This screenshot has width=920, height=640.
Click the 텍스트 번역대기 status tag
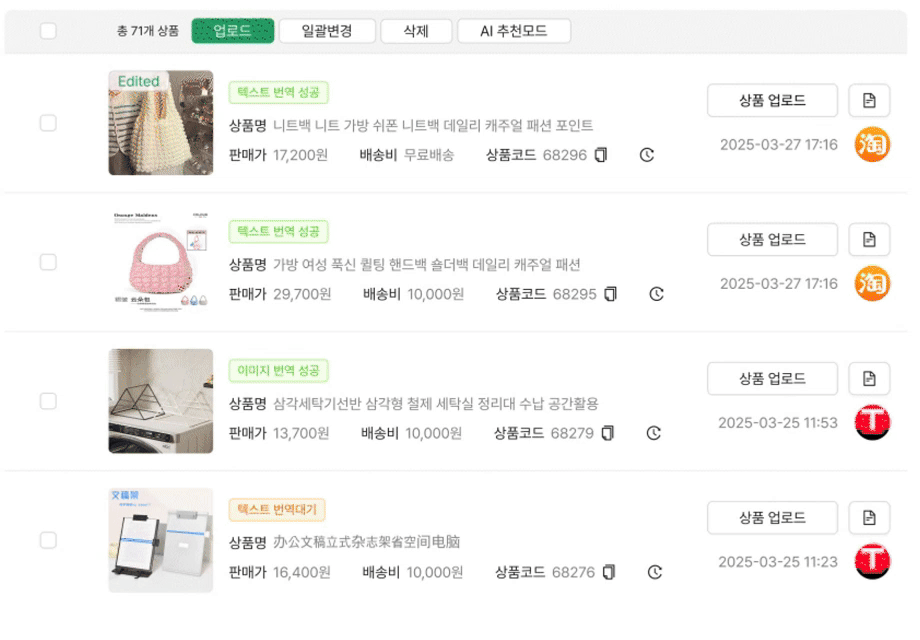277,510
